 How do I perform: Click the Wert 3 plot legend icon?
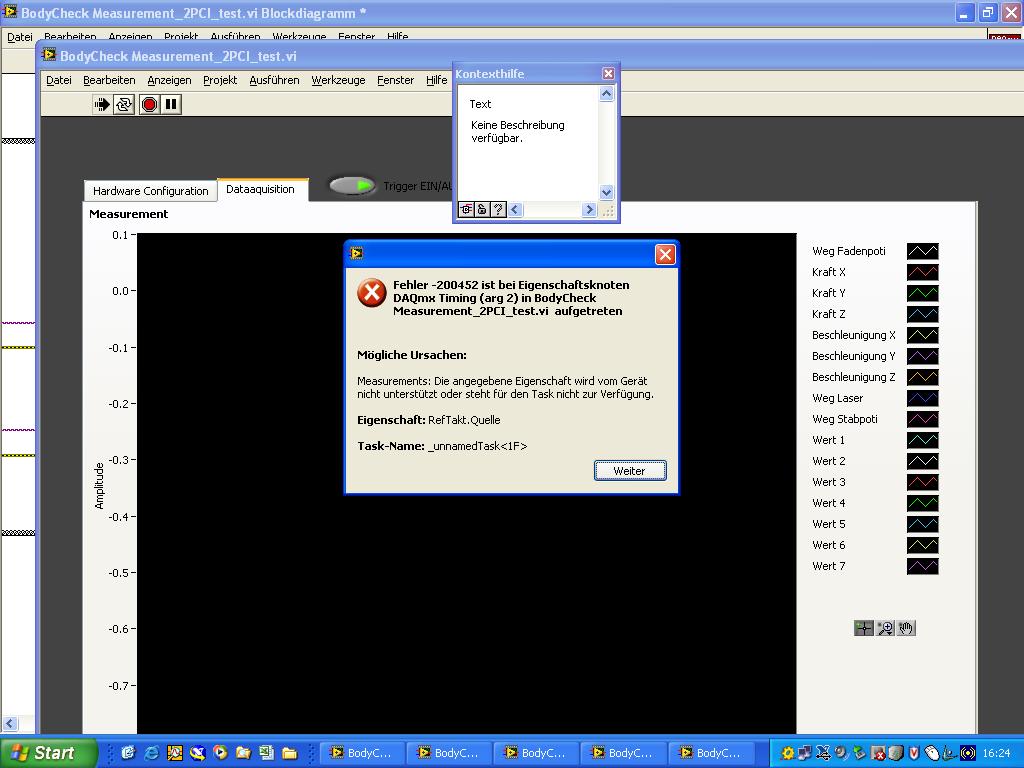(x=923, y=482)
